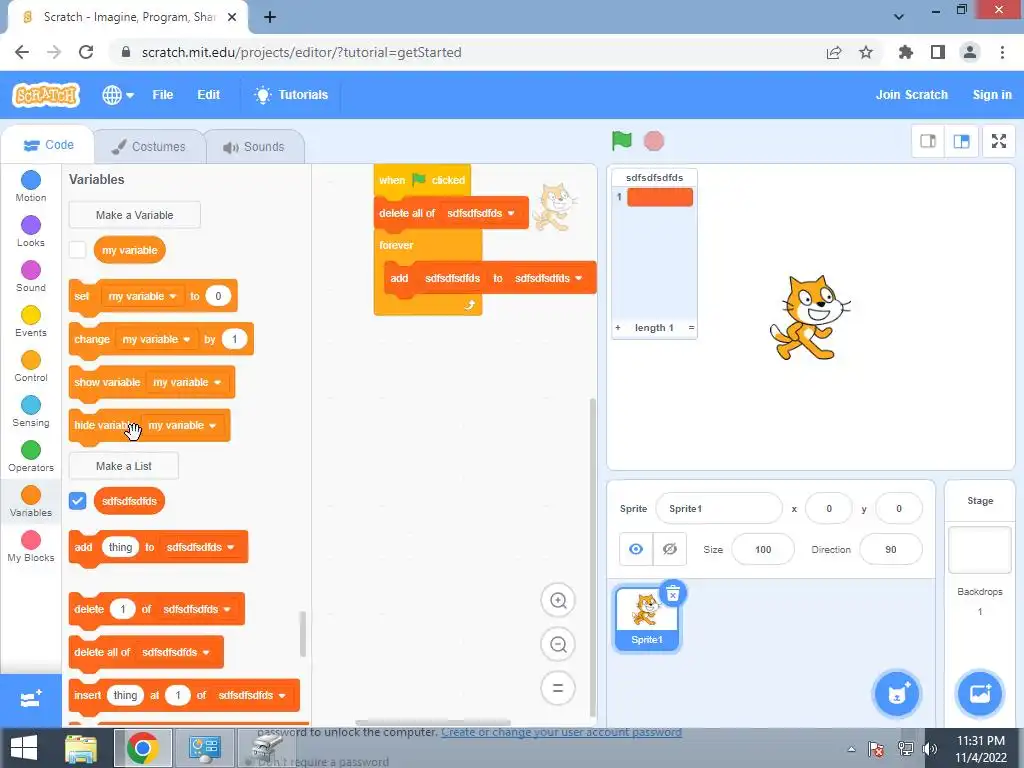Viewport: 1024px width, 768px height.
Task: Reset workspace zoom to default
Action: click(558, 688)
